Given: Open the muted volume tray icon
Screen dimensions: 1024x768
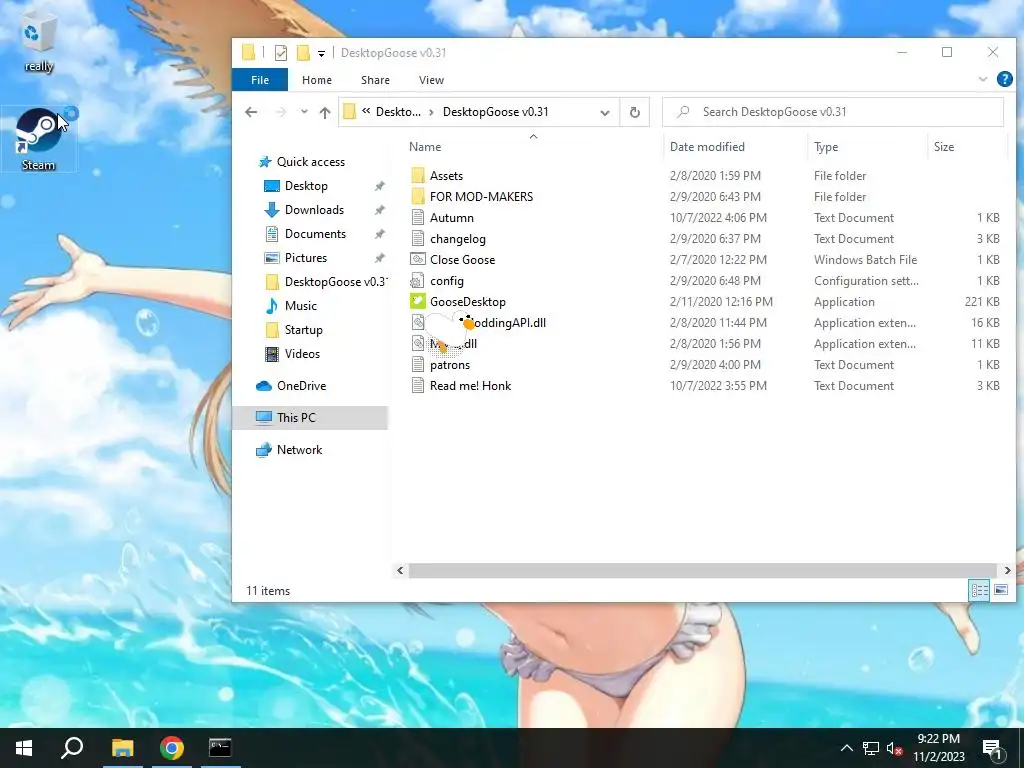Looking at the screenshot, I should pos(894,748).
